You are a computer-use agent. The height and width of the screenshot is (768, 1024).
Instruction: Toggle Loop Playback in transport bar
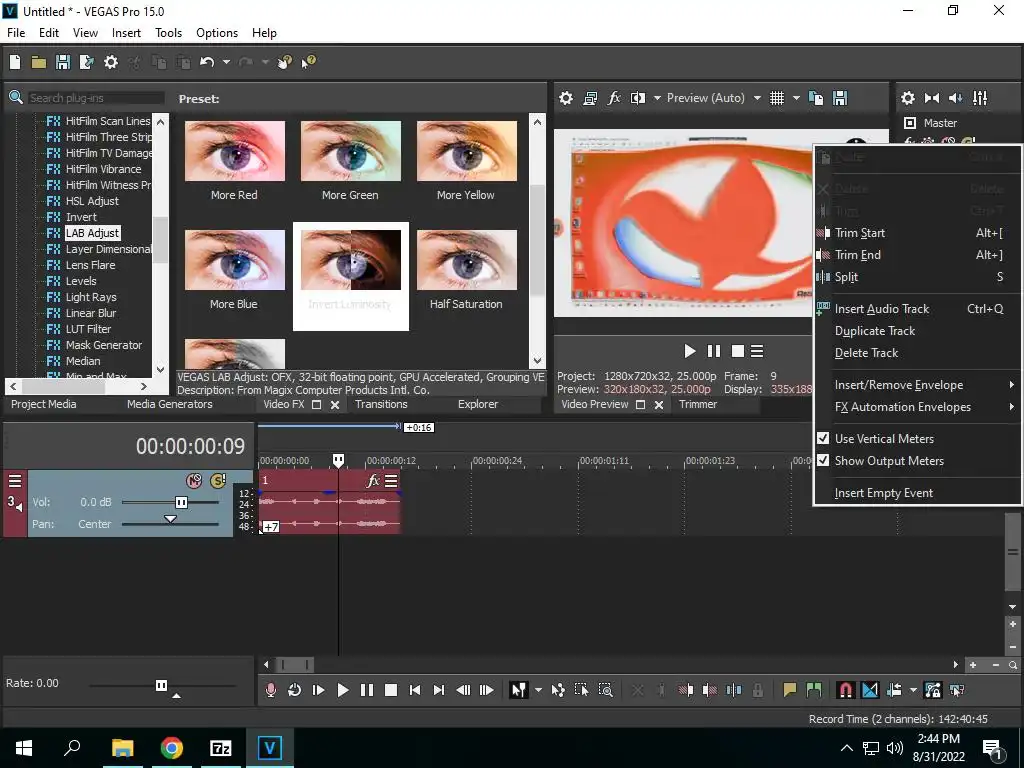[x=295, y=690]
